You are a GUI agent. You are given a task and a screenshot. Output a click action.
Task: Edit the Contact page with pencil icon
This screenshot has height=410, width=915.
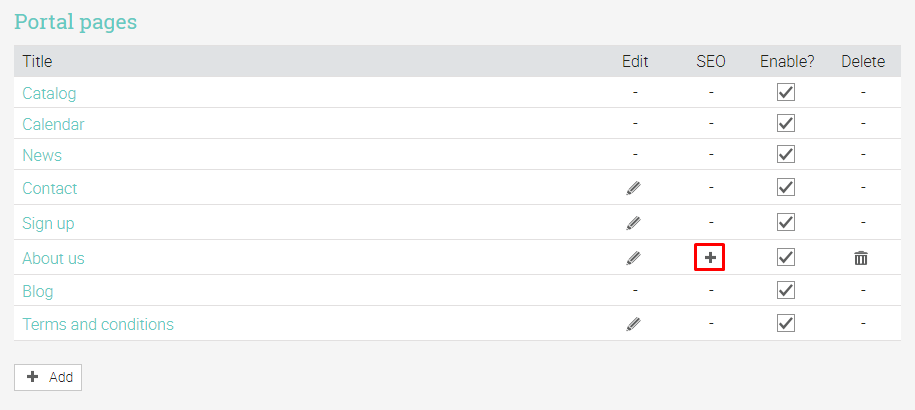[634, 187]
